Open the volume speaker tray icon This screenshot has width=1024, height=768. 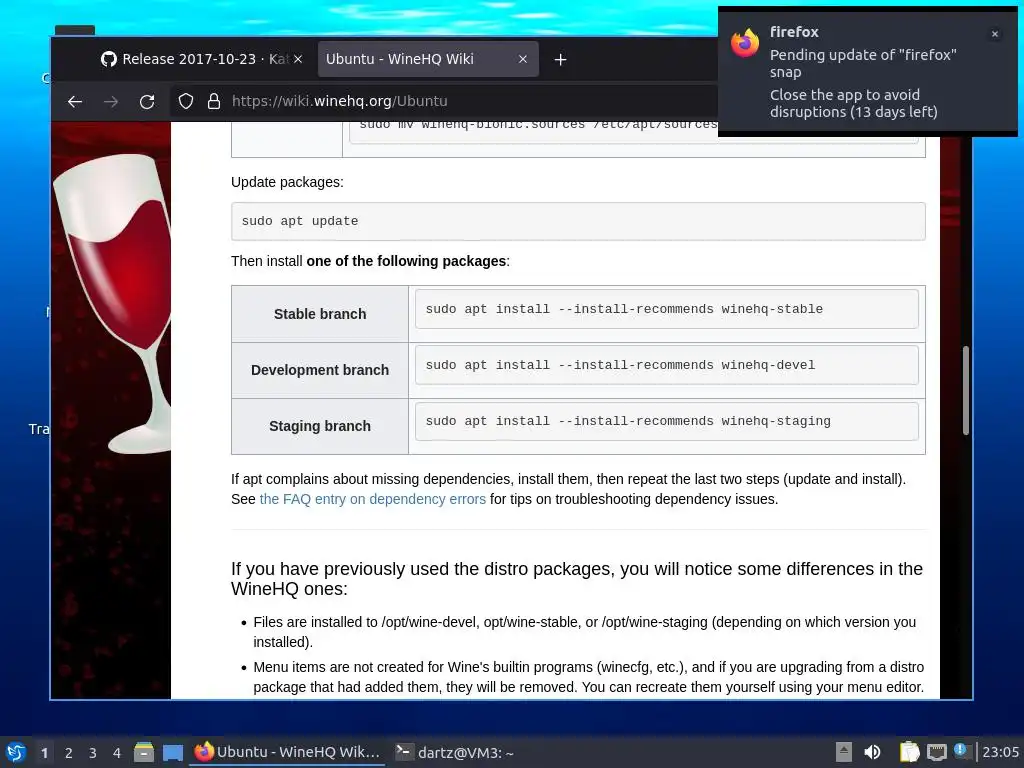tap(872, 752)
